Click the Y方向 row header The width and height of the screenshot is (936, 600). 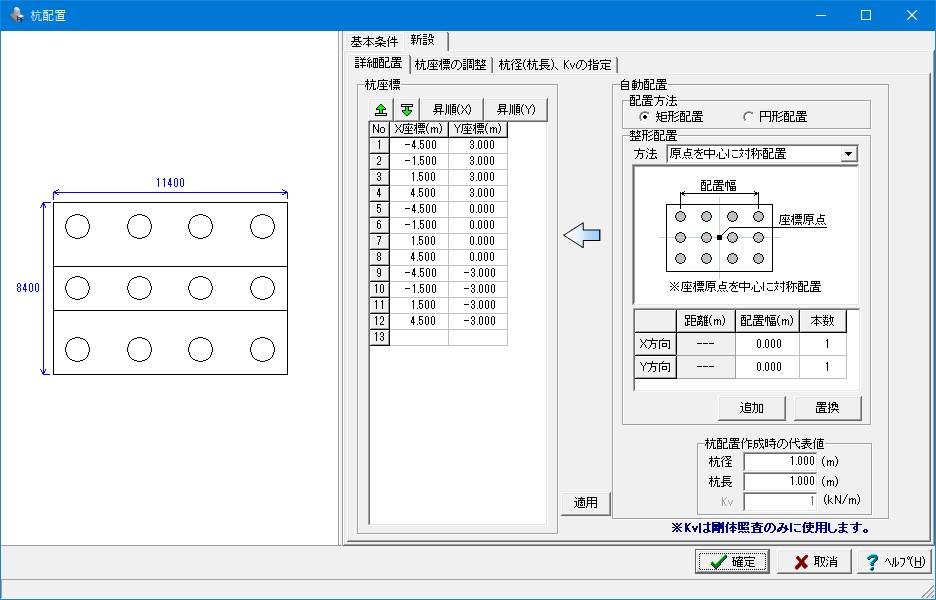(x=655, y=367)
